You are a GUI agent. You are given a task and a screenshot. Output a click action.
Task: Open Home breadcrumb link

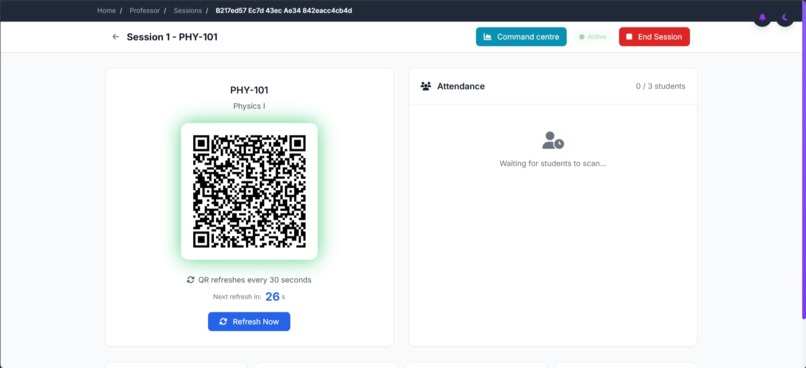(x=106, y=10)
